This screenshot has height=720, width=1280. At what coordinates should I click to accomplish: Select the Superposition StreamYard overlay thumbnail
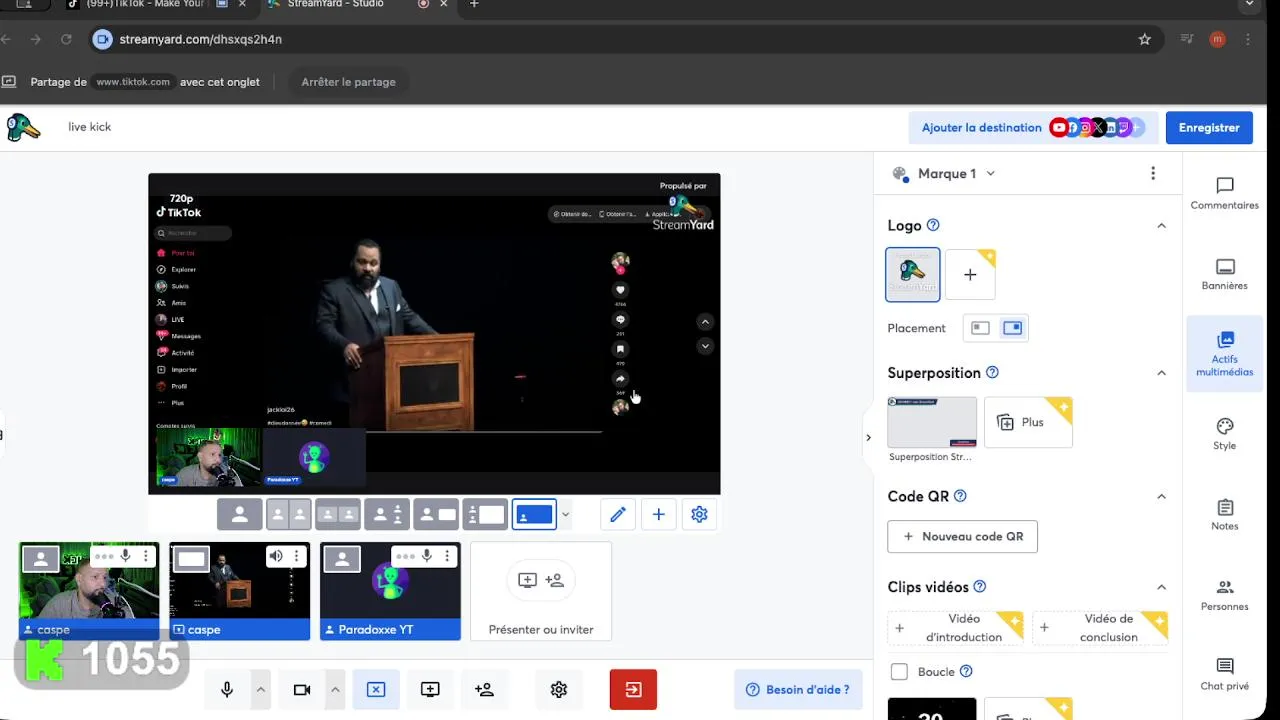932,422
